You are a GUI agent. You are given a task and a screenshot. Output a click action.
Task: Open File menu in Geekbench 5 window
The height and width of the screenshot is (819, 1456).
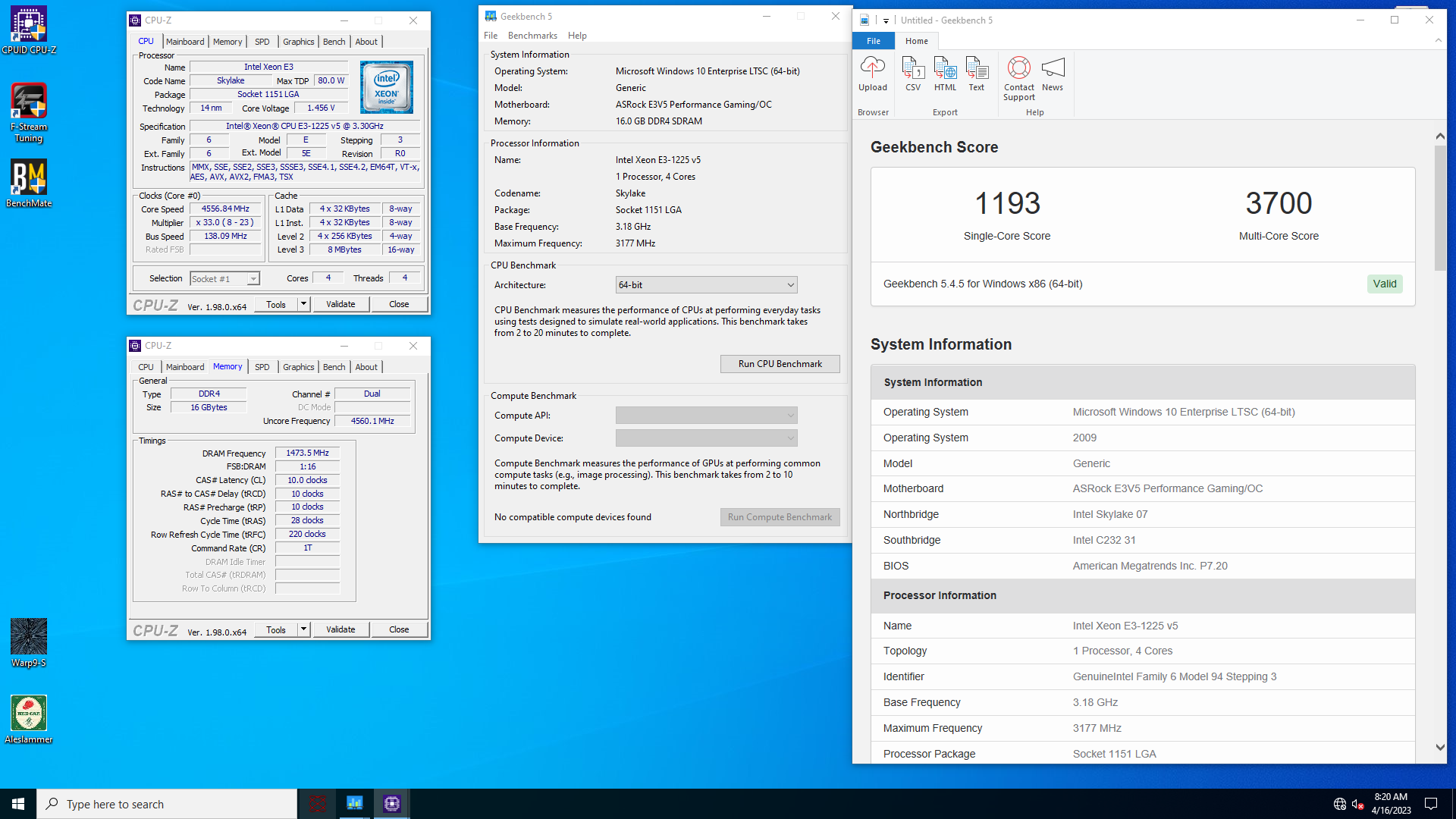click(491, 36)
